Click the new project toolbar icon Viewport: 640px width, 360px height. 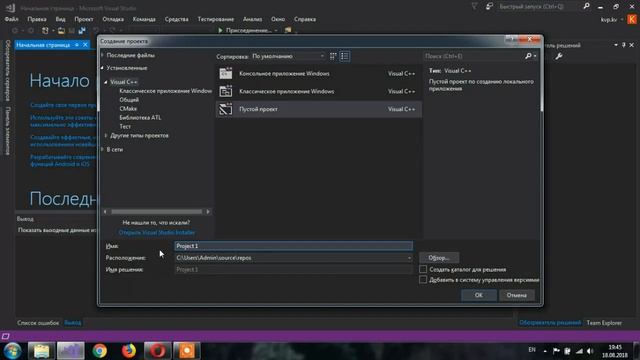(x=45, y=30)
